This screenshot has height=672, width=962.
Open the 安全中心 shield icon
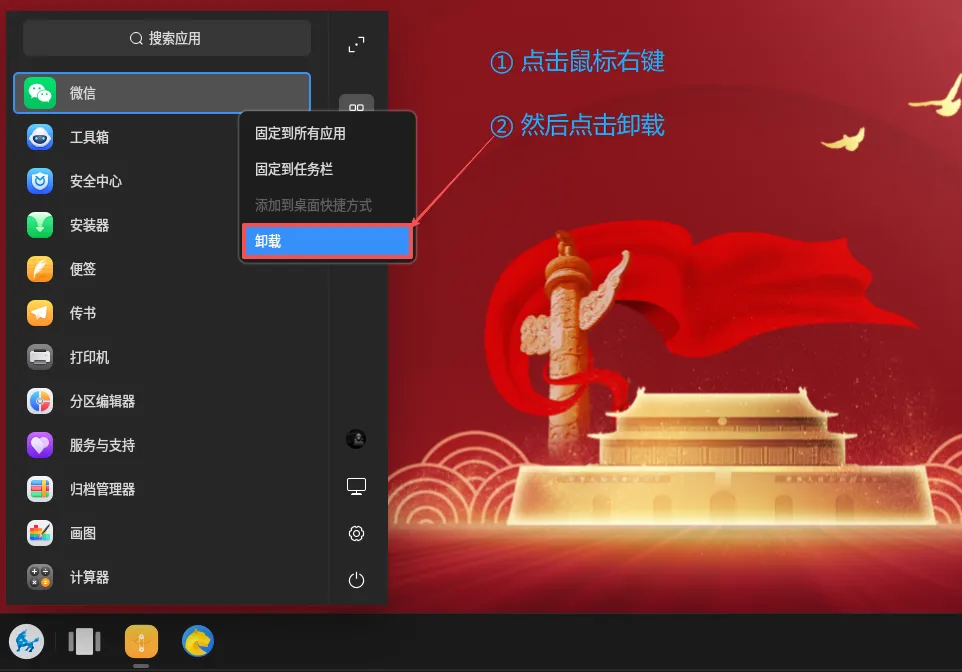coord(40,181)
